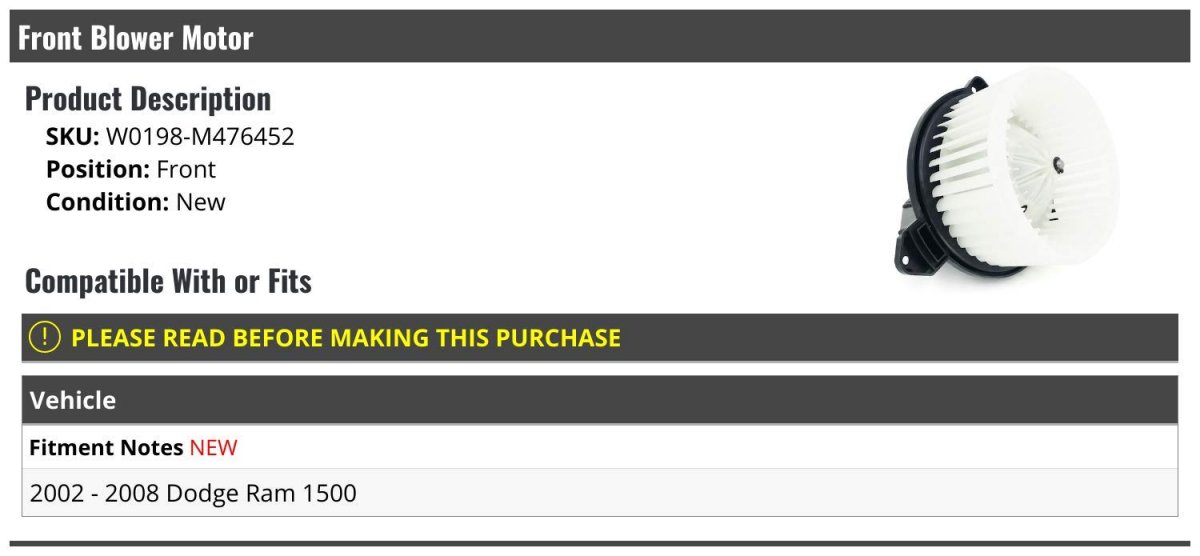Click the Condition label
Viewport: 1200px width, 556px height.
pos(108,202)
